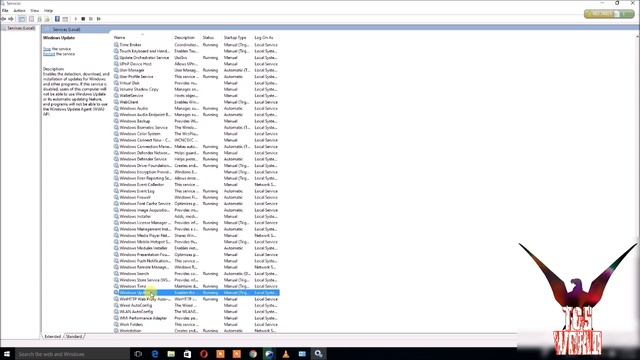Screen dimensions: 640x360
Task: Open VLC media player from taskbar
Action: pos(286,354)
